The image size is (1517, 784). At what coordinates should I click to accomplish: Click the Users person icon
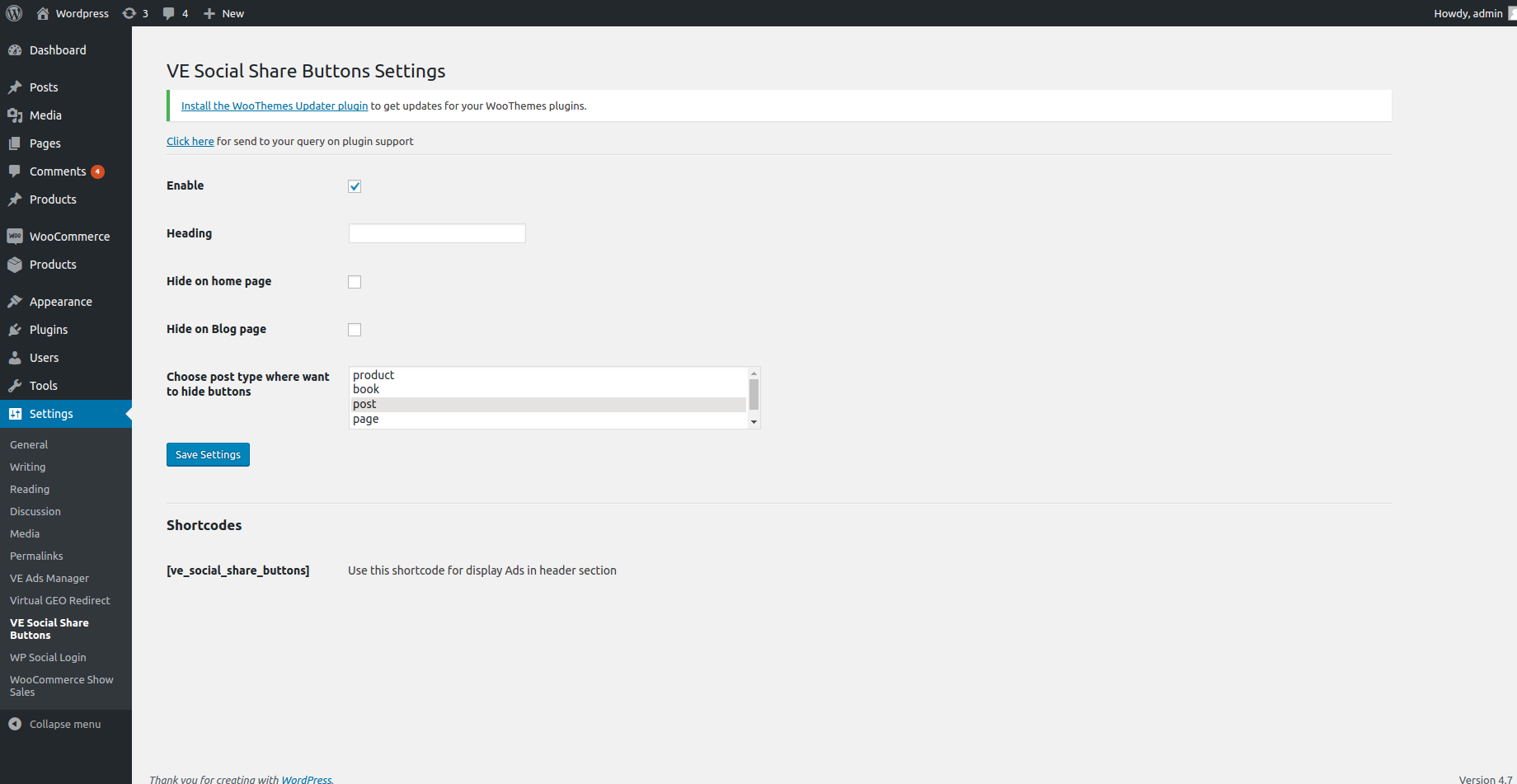(15, 358)
